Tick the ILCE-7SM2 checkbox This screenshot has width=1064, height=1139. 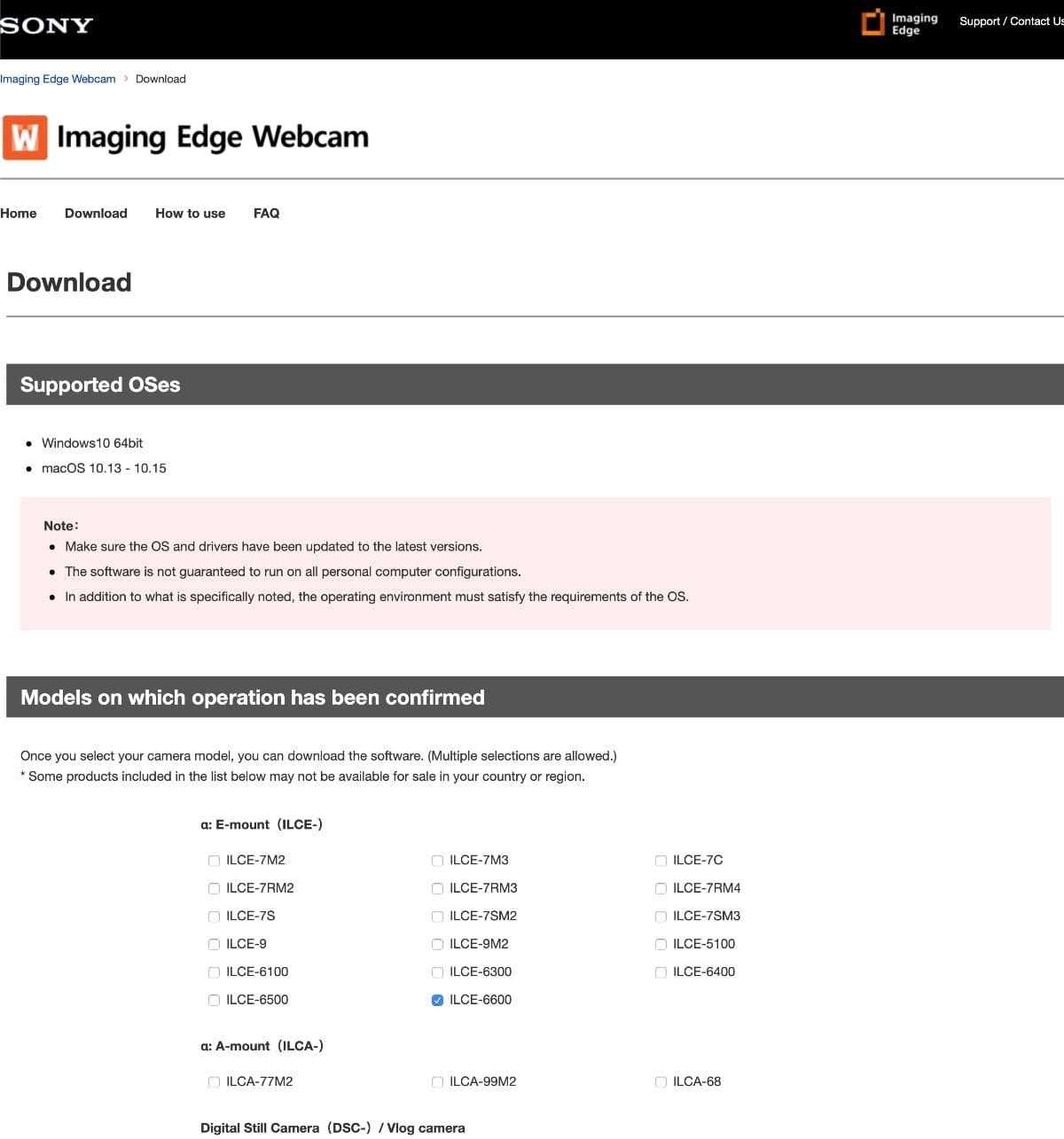(x=437, y=917)
